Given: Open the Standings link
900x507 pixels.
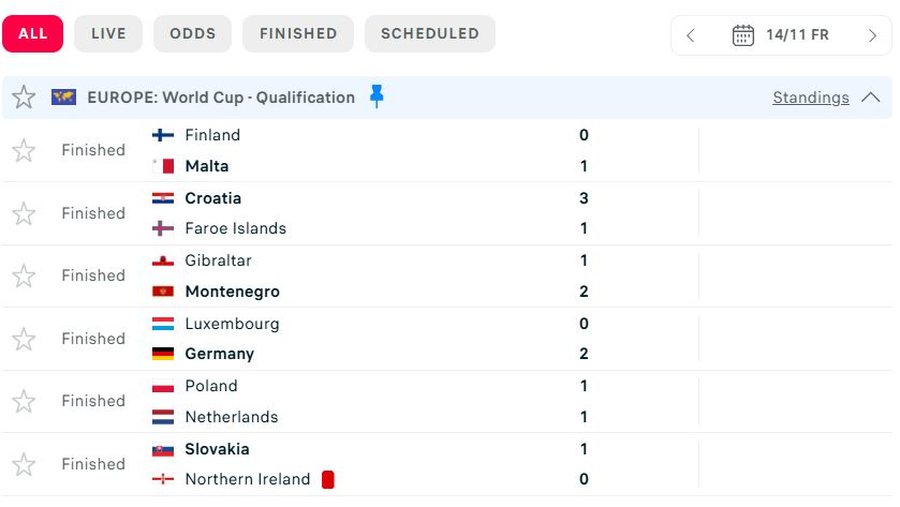Looking at the screenshot, I should [810, 98].
